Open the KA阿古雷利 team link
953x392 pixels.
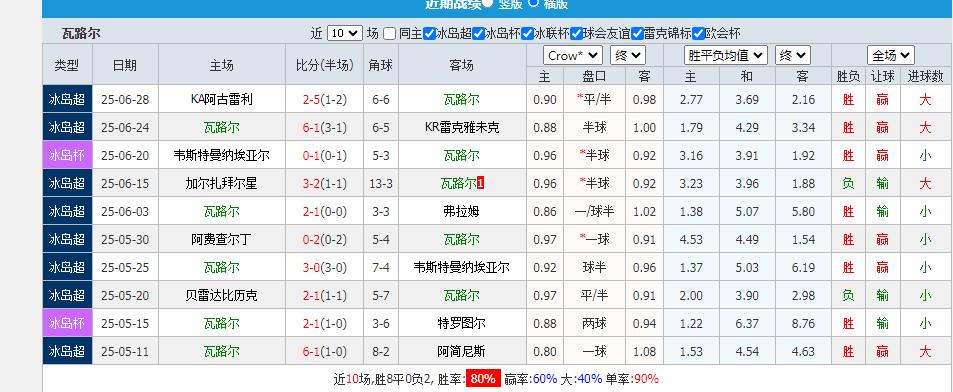(221, 99)
